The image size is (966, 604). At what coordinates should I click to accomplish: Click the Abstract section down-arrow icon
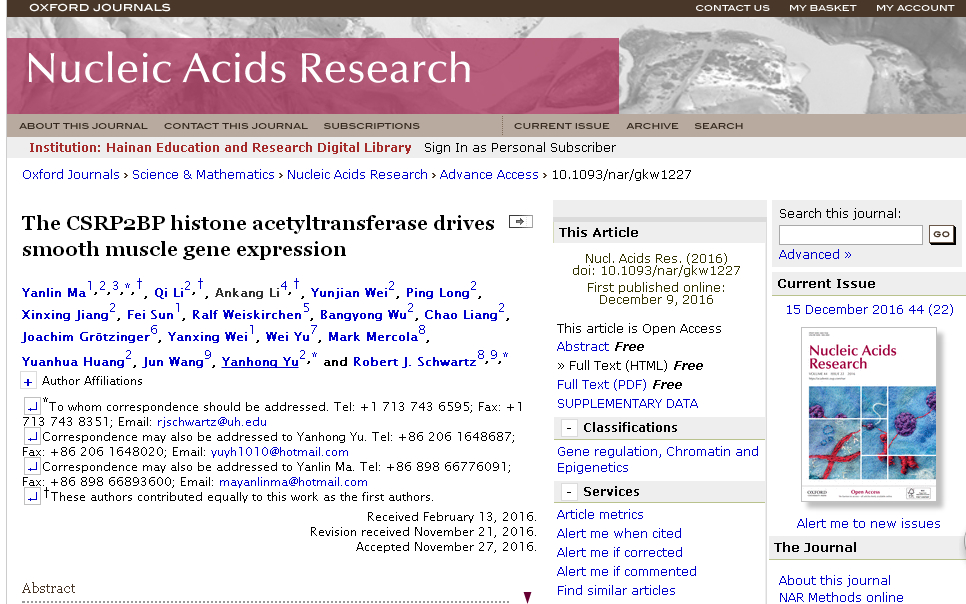pos(527,597)
